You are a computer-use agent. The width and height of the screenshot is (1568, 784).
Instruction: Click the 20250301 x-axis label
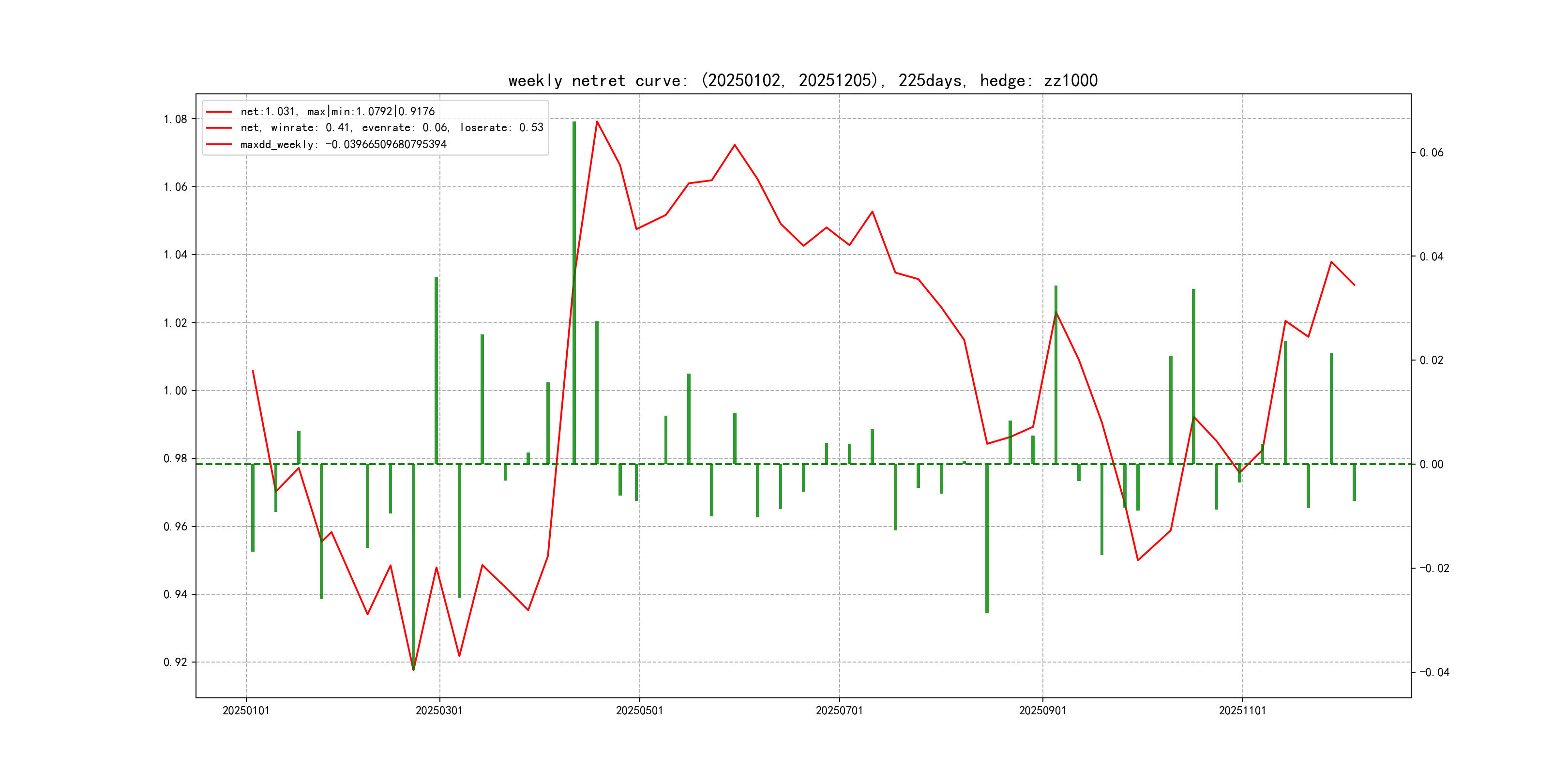click(x=439, y=710)
